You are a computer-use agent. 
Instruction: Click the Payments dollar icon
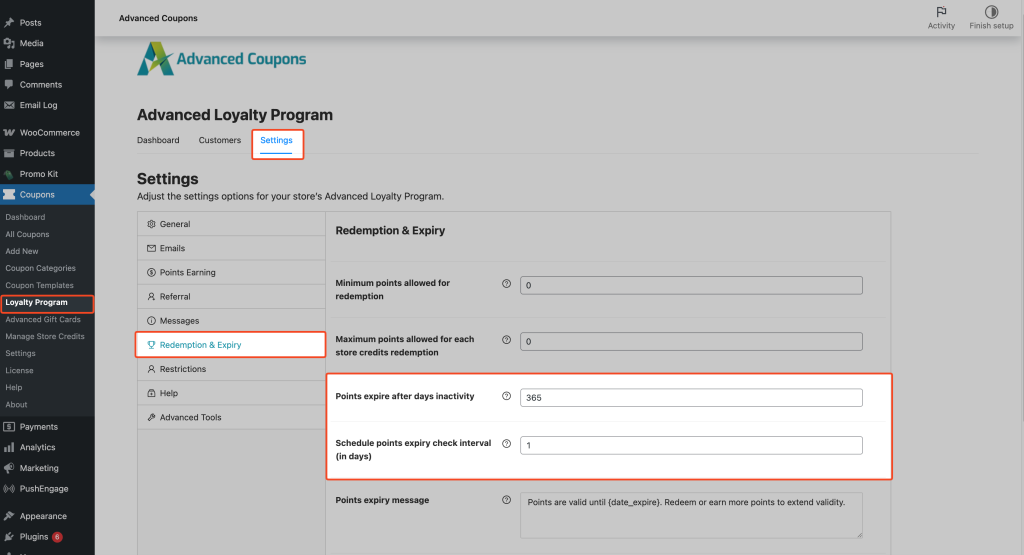point(9,426)
